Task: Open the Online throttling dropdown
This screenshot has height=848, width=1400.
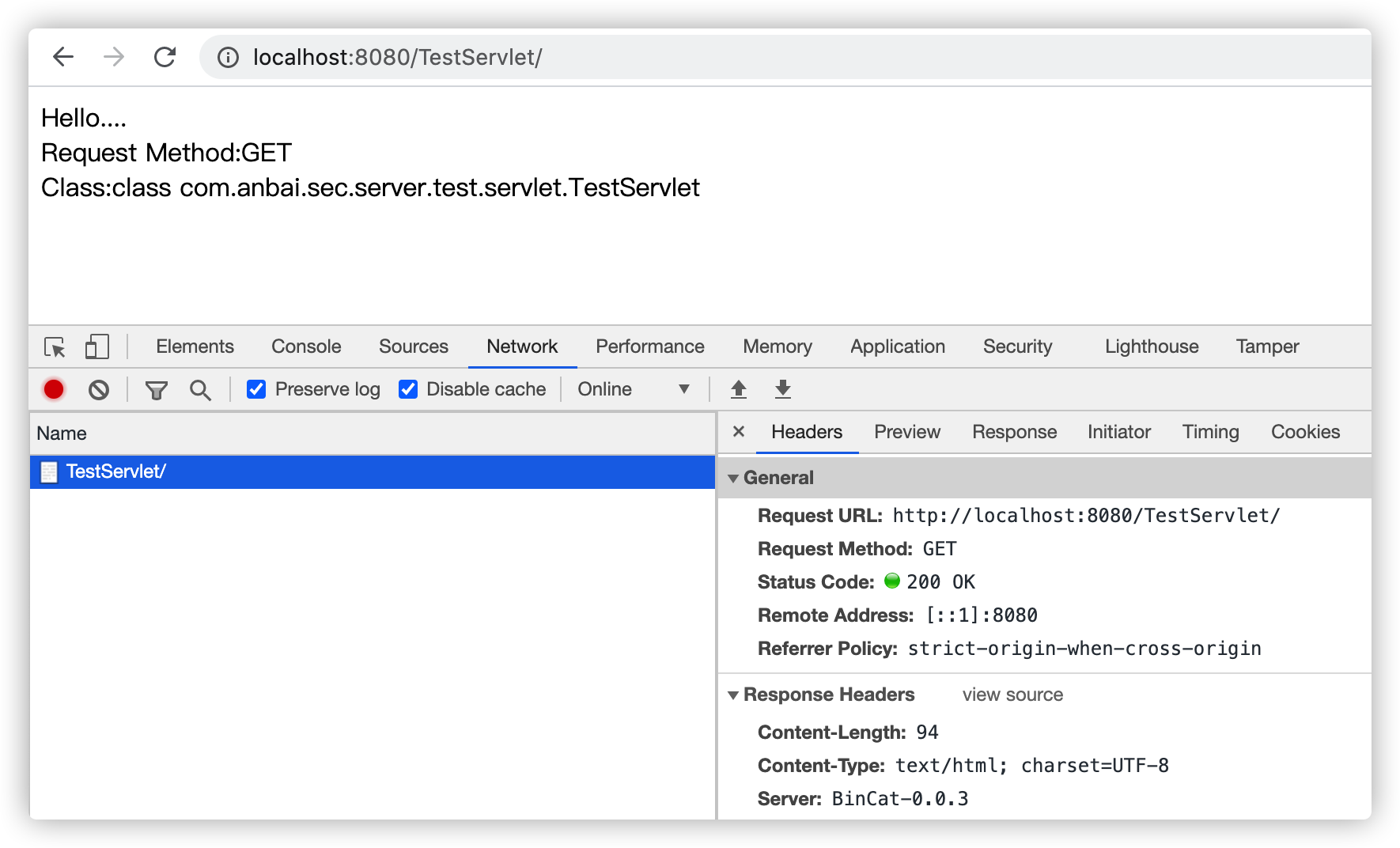Action: tap(633, 389)
